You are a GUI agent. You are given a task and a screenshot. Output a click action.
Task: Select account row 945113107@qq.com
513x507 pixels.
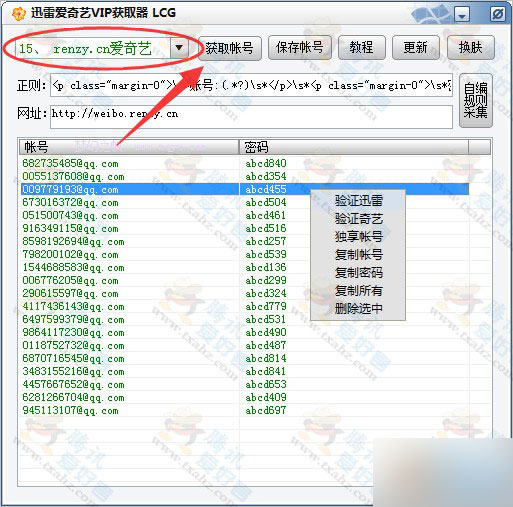click(70, 410)
